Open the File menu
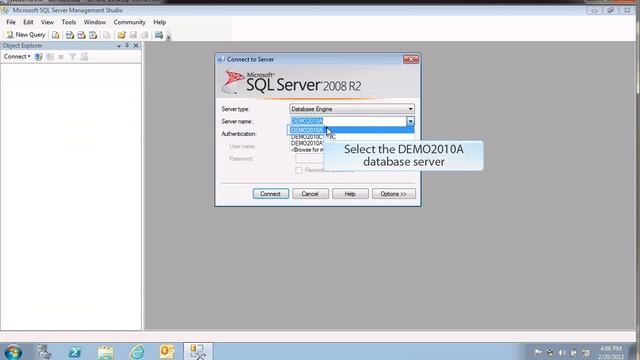The image size is (640, 360). [11, 22]
